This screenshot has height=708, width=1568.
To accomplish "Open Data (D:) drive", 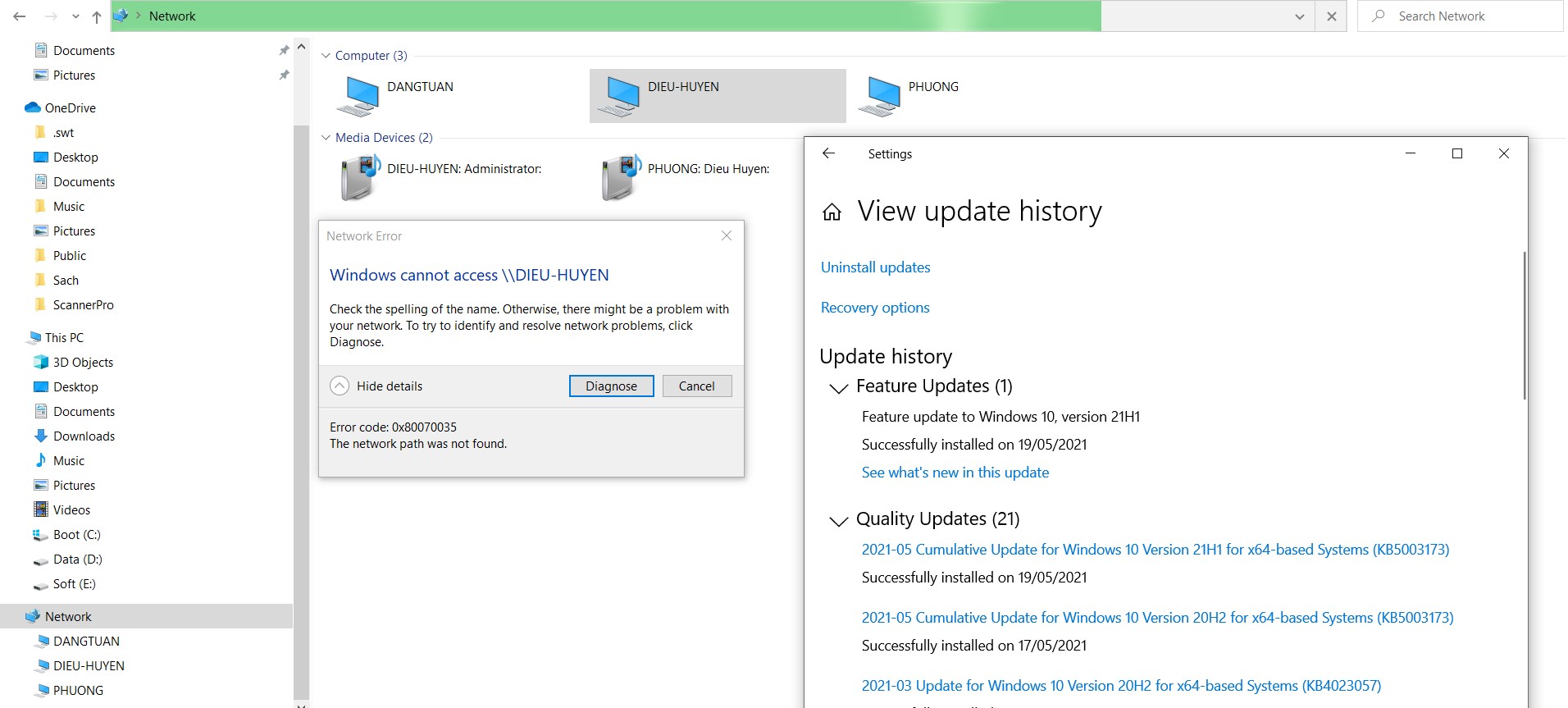I will click(68, 559).
